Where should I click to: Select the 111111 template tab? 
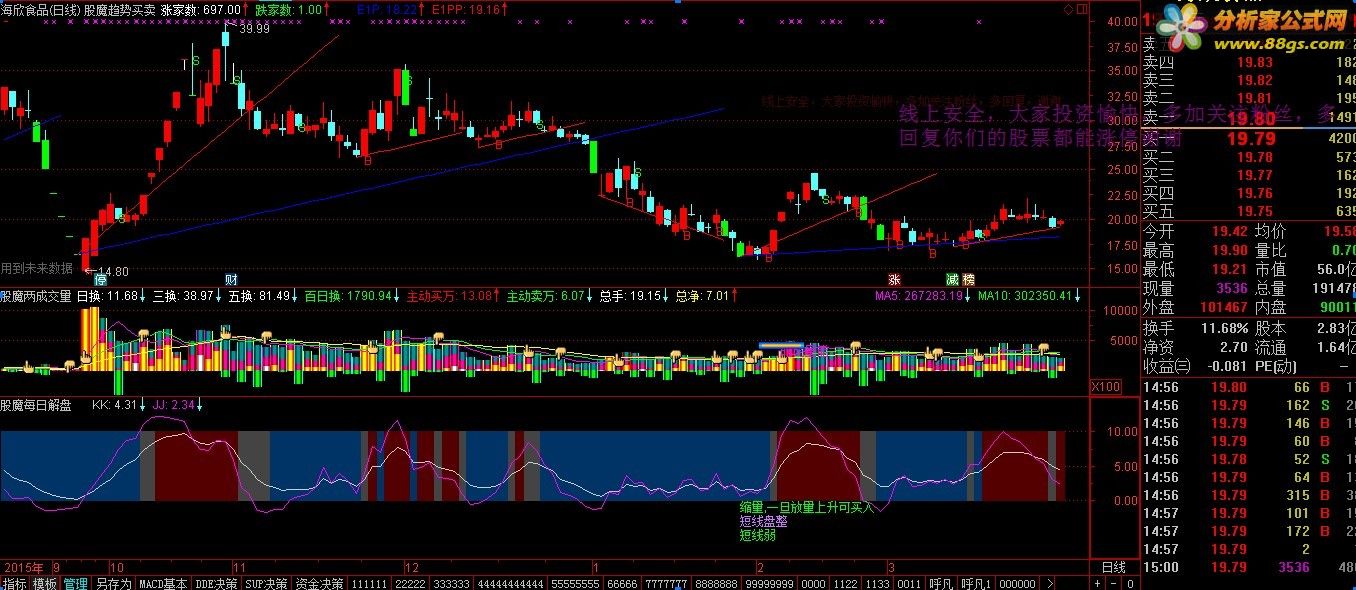point(369,583)
